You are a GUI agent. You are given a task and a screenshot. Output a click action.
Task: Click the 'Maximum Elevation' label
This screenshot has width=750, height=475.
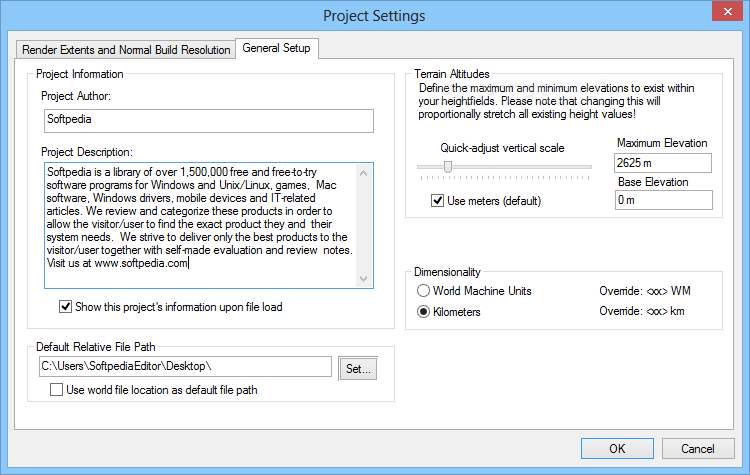[662, 143]
